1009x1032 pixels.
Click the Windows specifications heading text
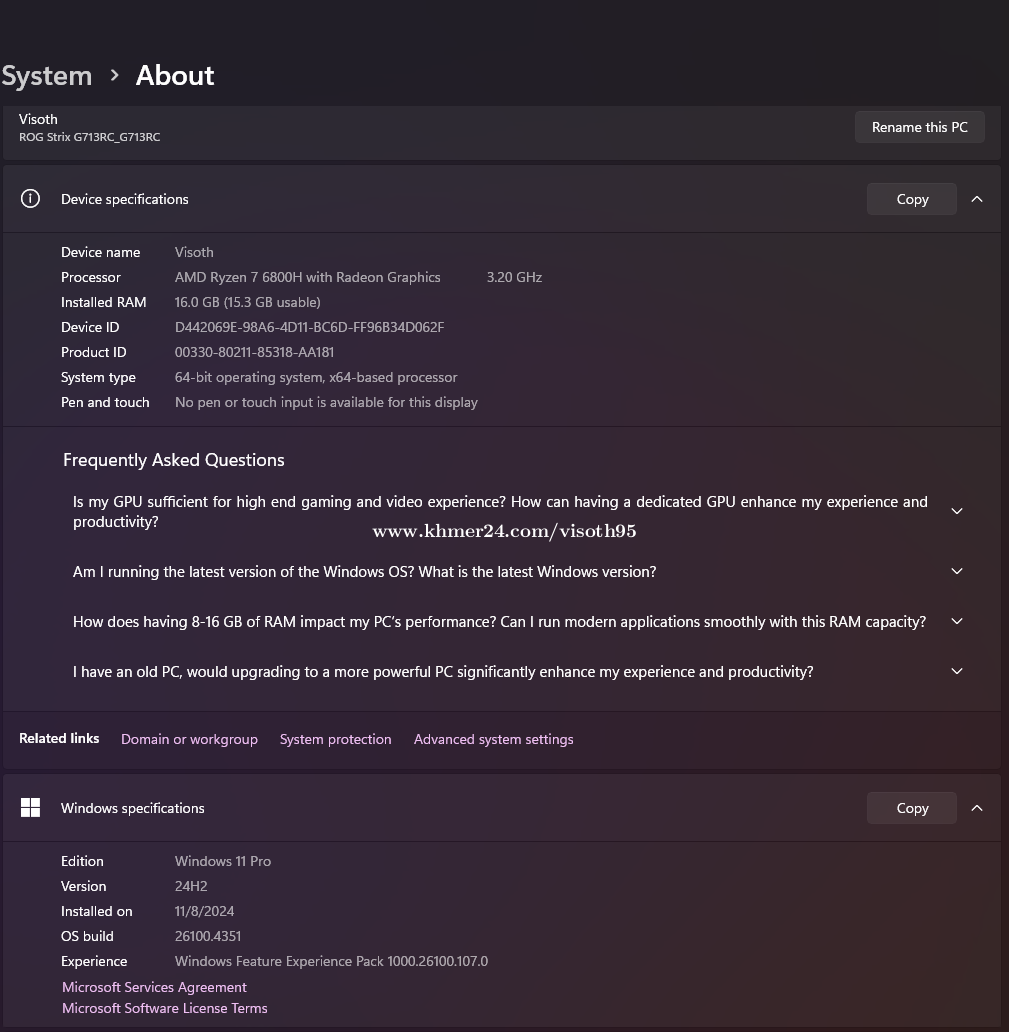(x=132, y=808)
